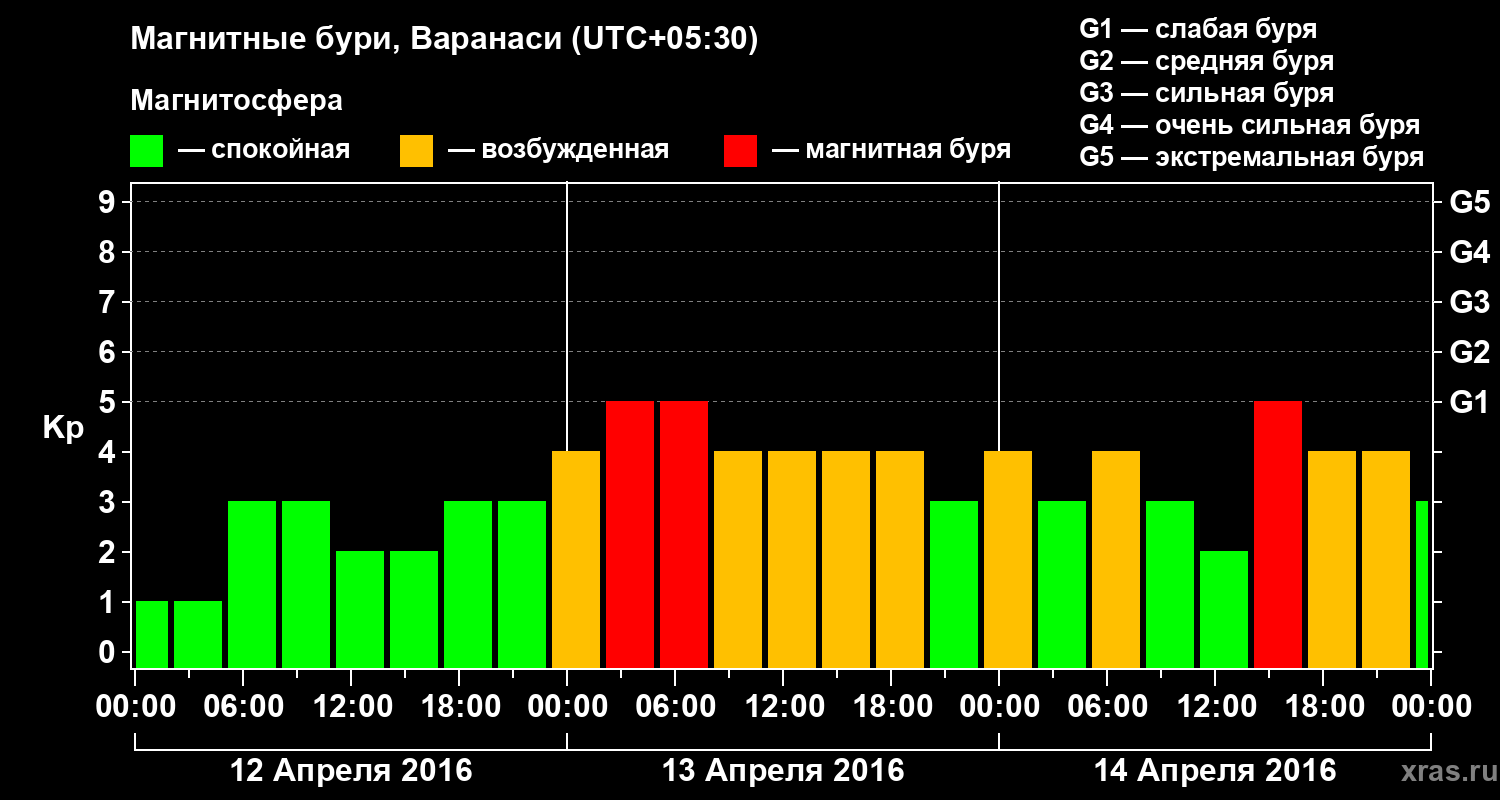The width and height of the screenshot is (1500, 800).
Task: Click the yellow 06:00–09:00 bar on 14 April
Action: click(x=1116, y=559)
